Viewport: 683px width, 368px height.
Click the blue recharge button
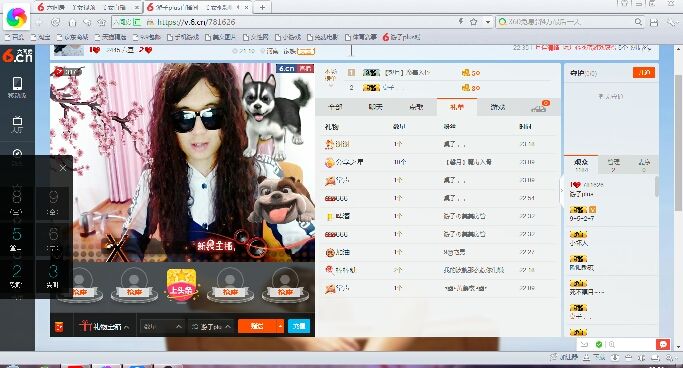[299, 326]
